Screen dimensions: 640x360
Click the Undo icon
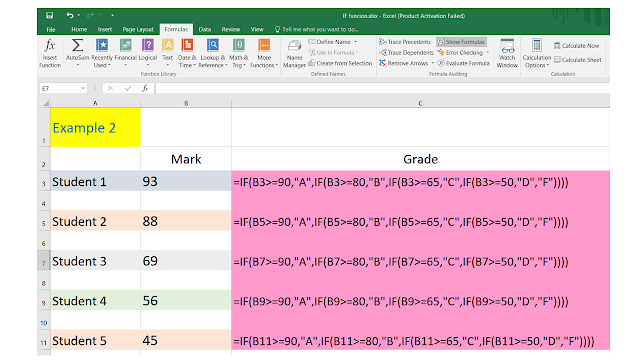click(70, 16)
